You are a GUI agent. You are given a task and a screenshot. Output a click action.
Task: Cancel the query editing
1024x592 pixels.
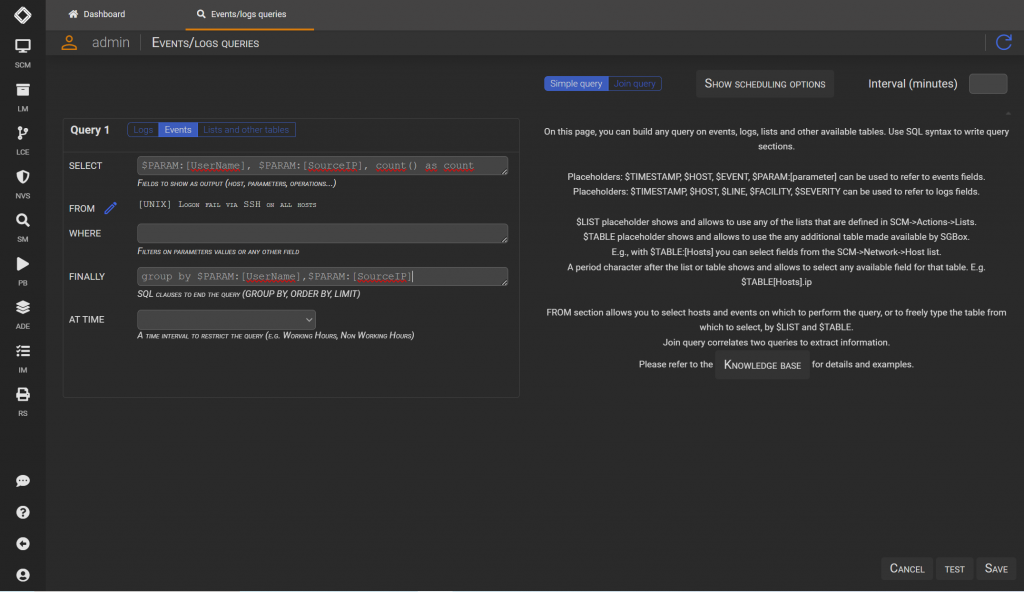tap(906, 568)
